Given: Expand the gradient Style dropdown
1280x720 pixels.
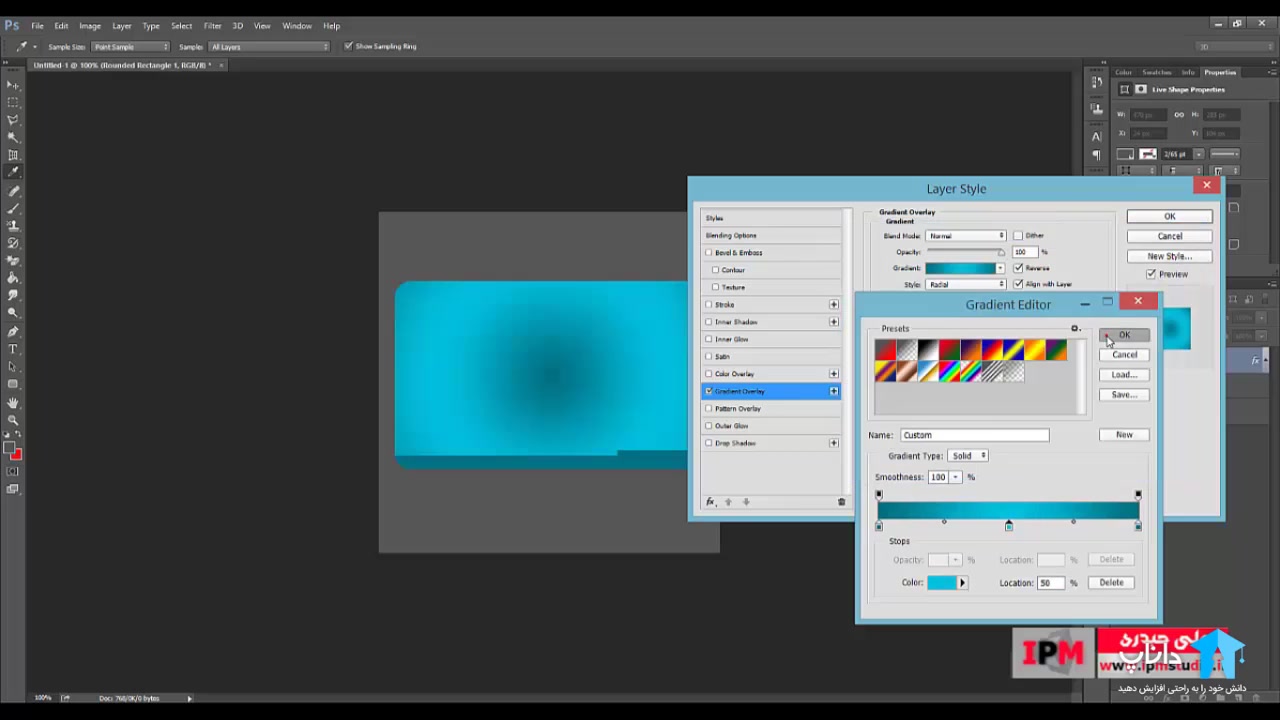Looking at the screenshot, I should click(x=965, y=285).
